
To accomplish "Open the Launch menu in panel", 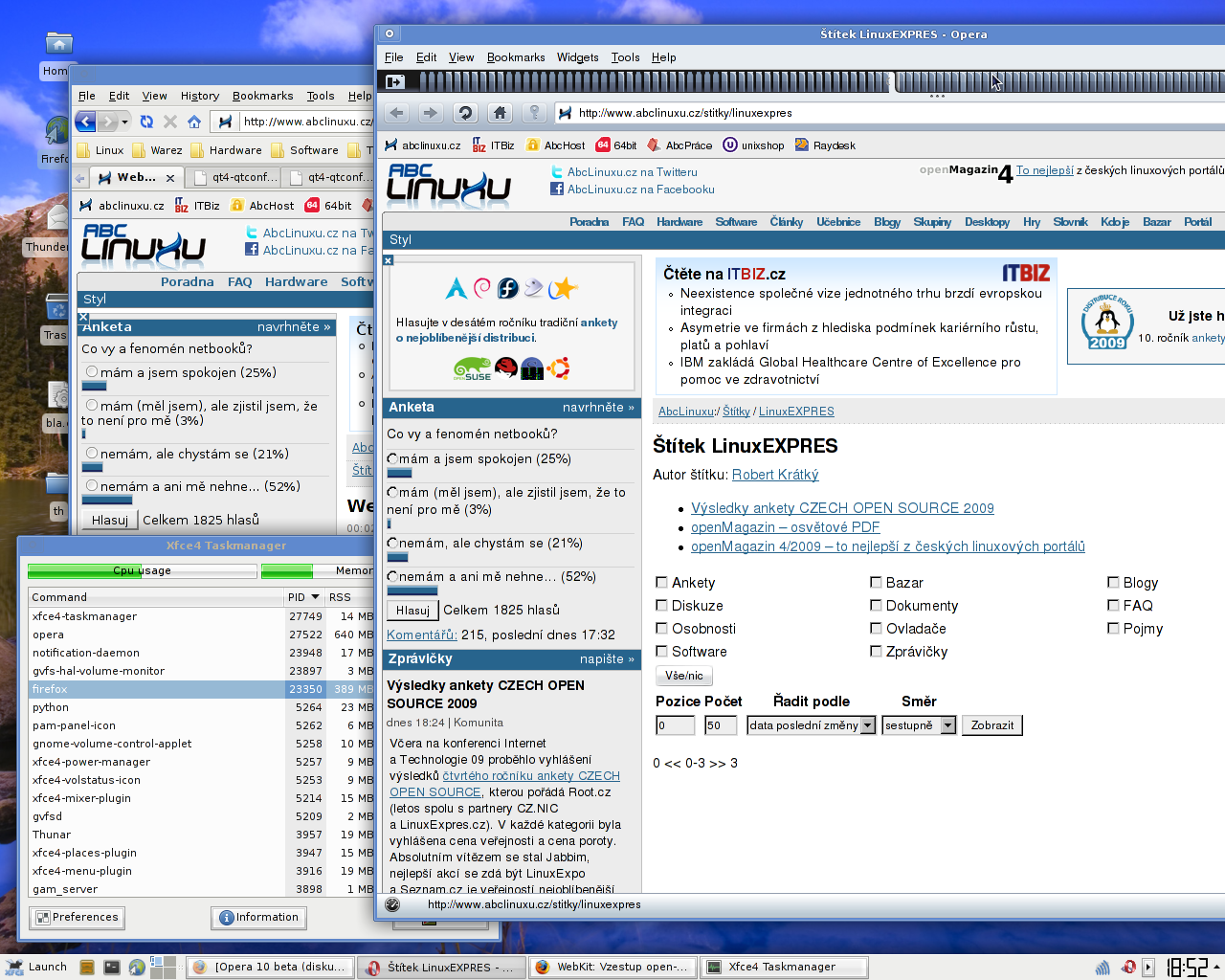I will 36,967.
